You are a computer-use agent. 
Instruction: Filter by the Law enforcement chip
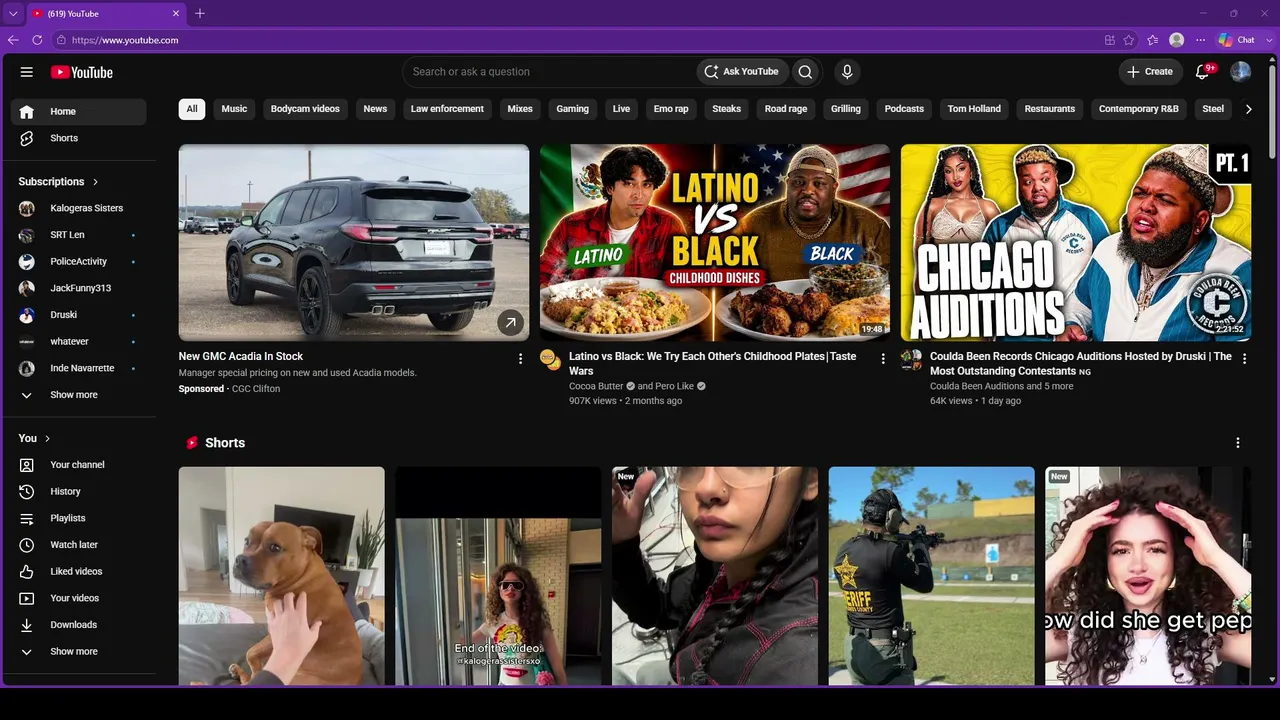[x=447, y=109]
